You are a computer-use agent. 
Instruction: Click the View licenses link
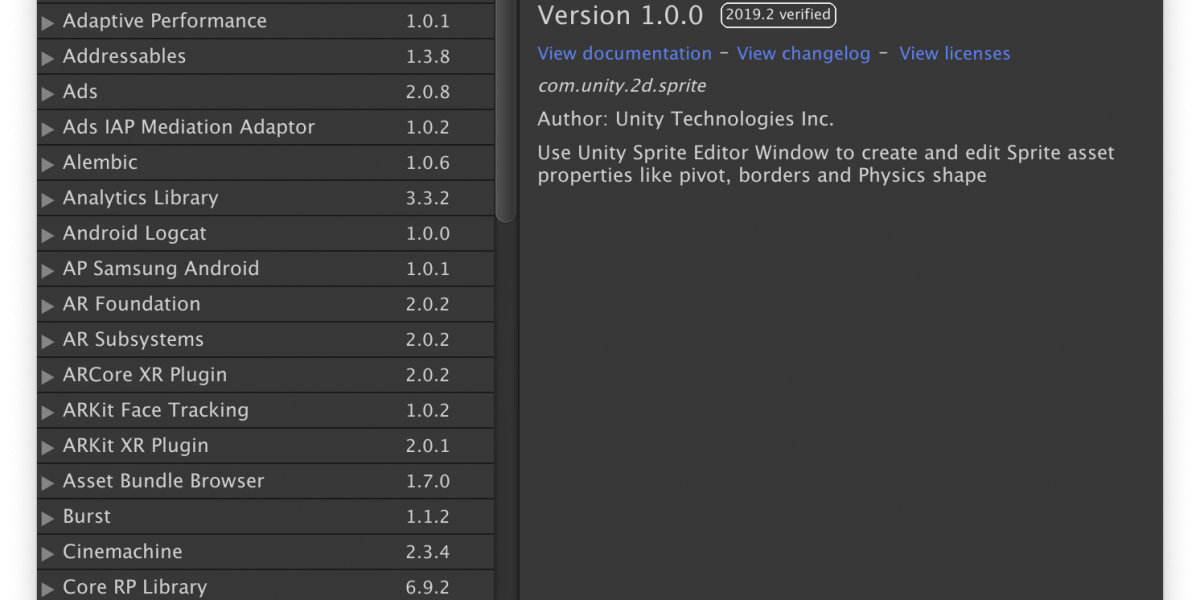tap(954, 54)
